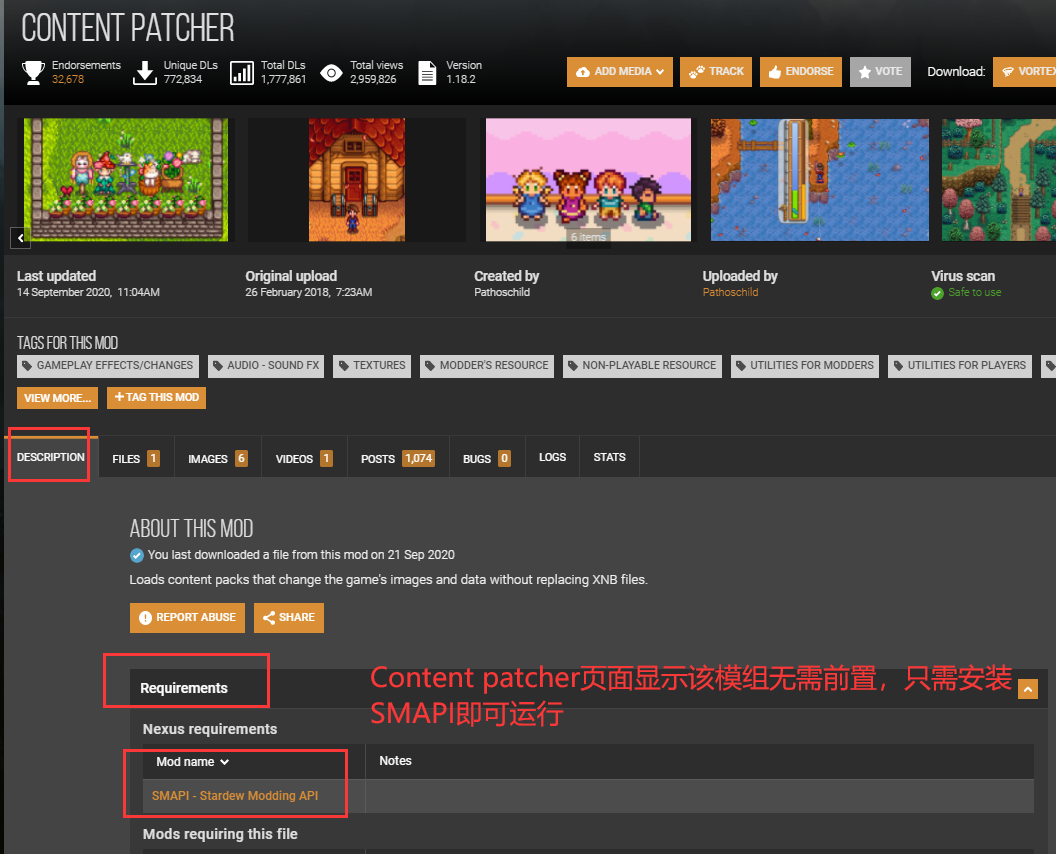Screen dimensions: 1056x854
Task: Switch to the Files tab
Action: pos(136,459)
